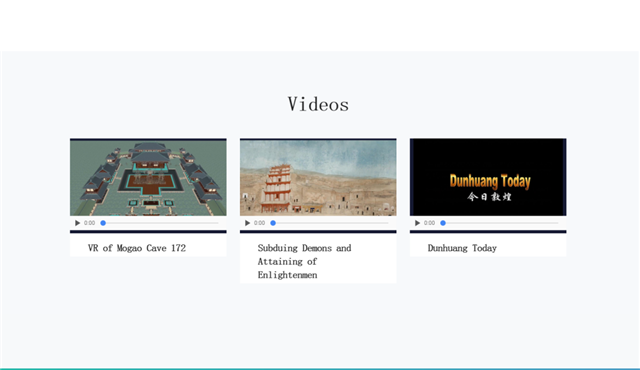Click the middle of the Subduing Demons progress track
640x370 pixels.
[x=330, y=223]
